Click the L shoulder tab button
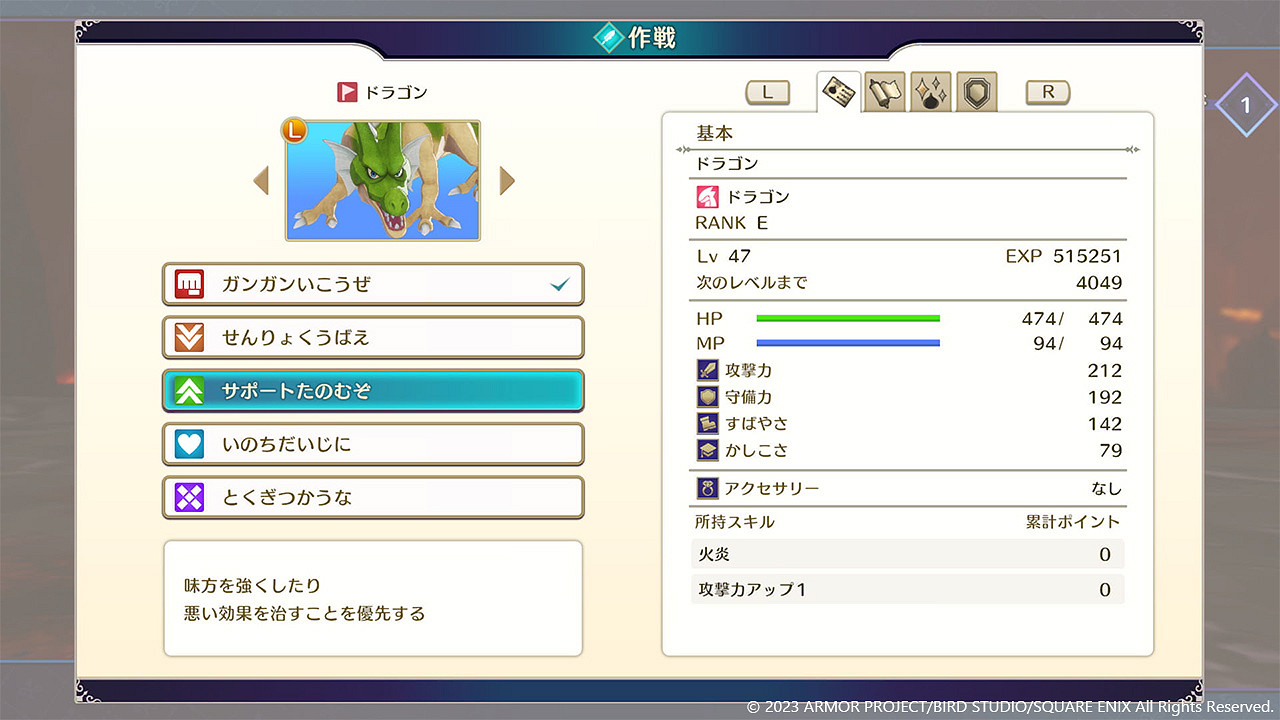This screenshot has width=1280, height=720. tap(768, 92)
